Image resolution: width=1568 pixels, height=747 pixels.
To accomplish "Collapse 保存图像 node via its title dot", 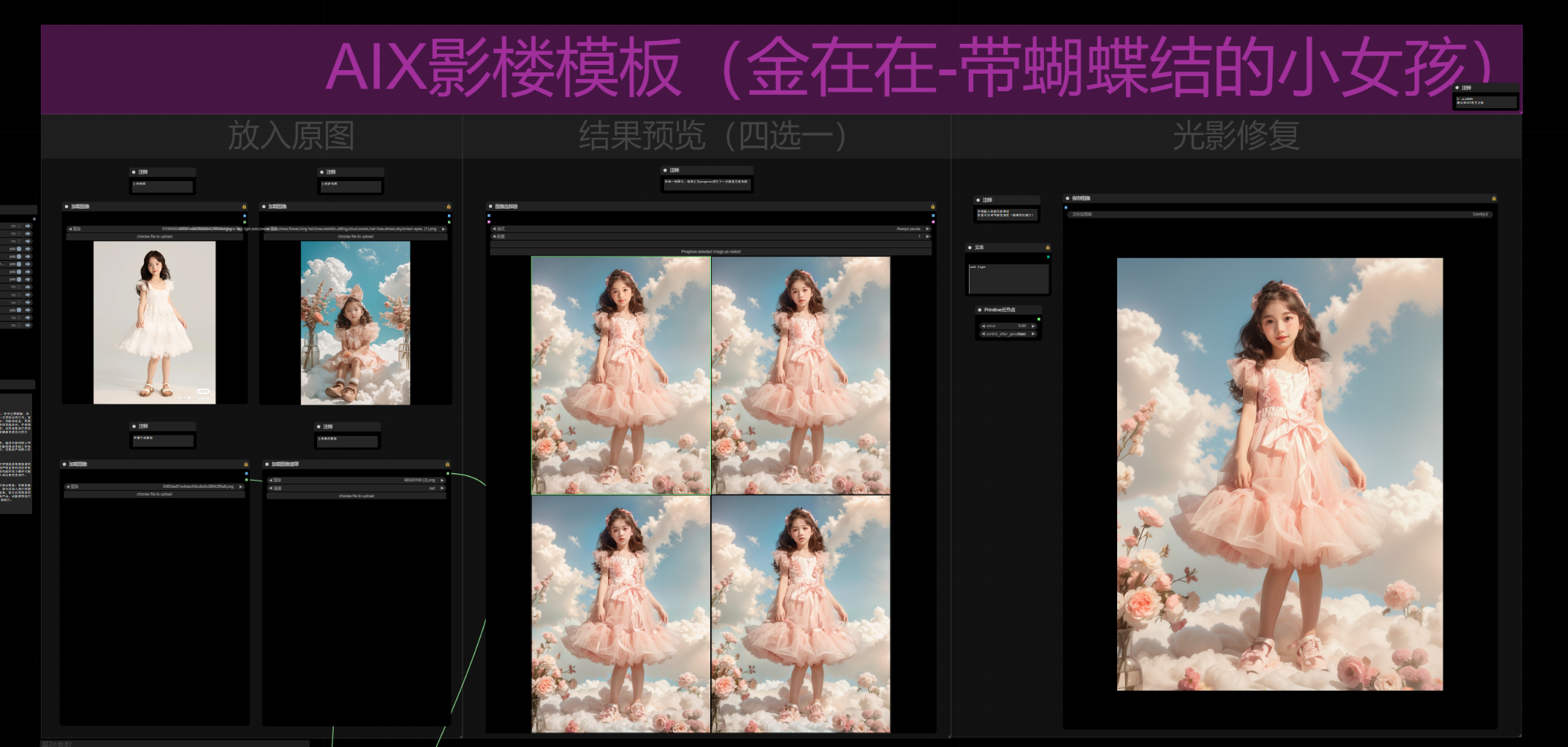I will (1067, 198).
